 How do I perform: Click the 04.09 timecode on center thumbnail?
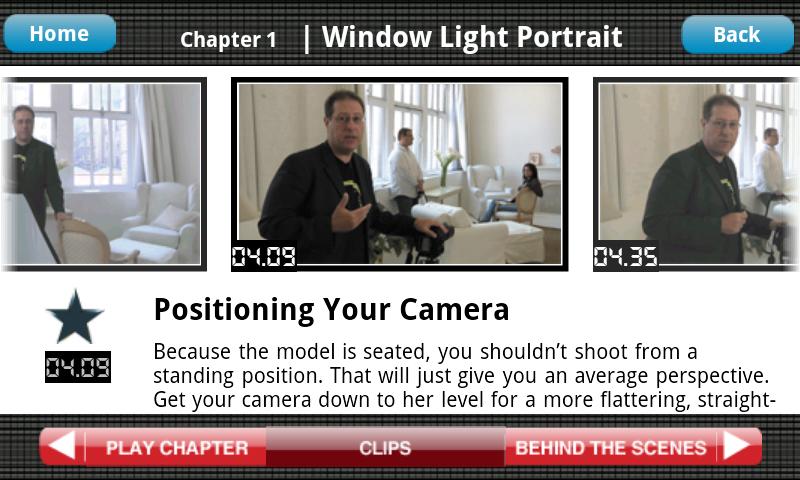pyautogui.click(x=264, y=256)
